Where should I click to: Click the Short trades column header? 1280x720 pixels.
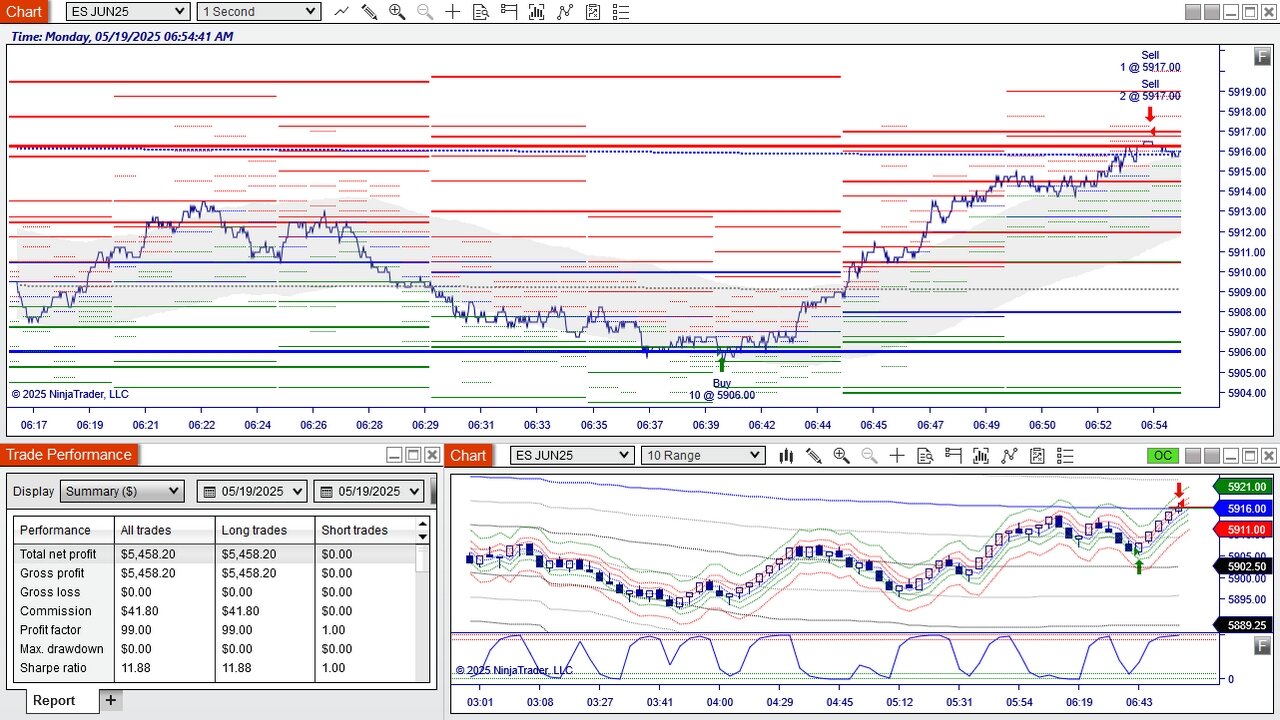click(365, 530)
